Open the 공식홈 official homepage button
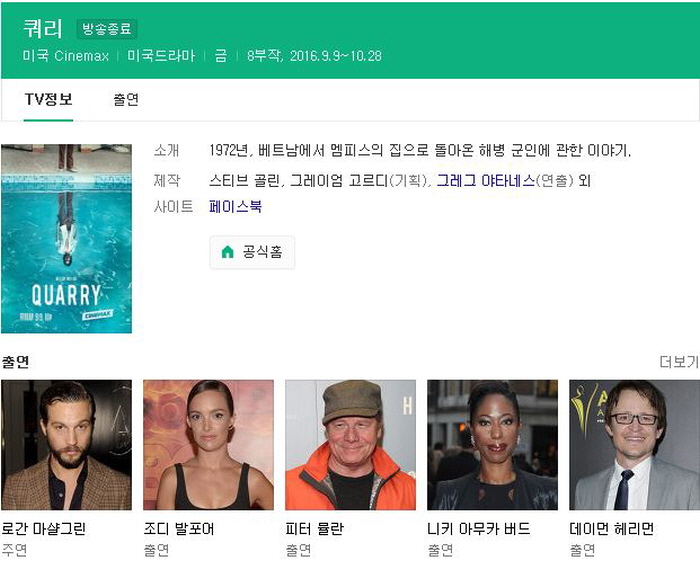The image size is (700, 561). point(252,252)
